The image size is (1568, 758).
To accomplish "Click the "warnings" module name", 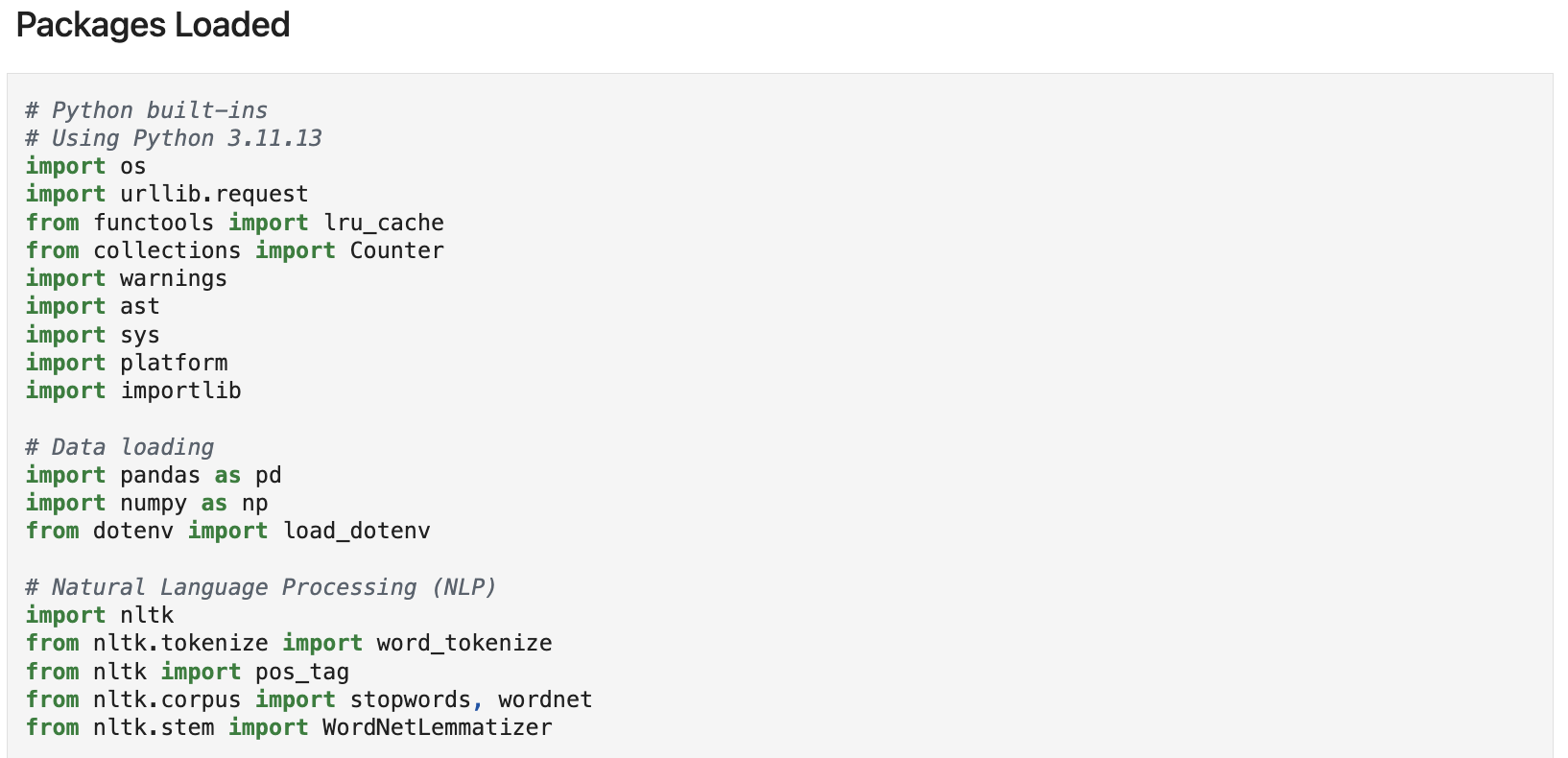I will (174, 278).
